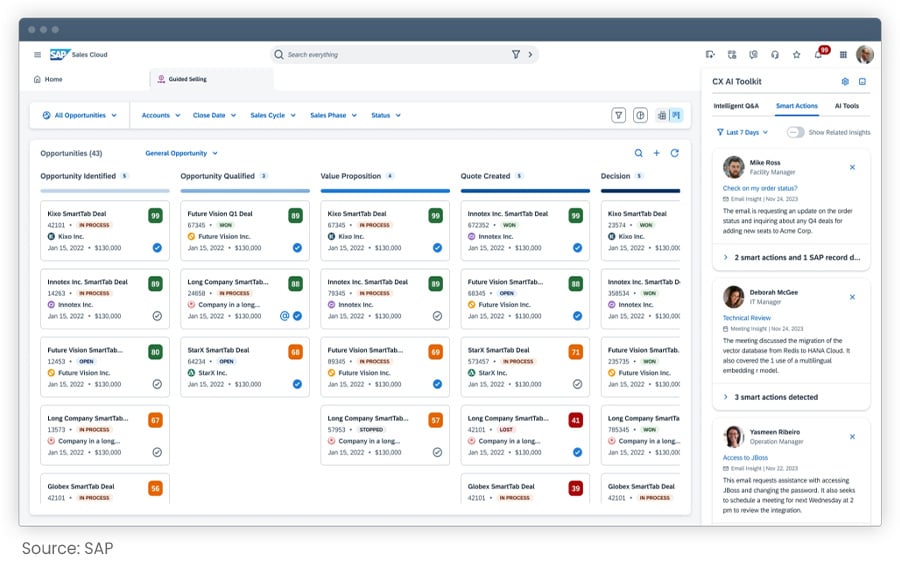Toggle check mark on Kixo deal 42101
This screenshot has height=574, width=900.
click(157, 248)
